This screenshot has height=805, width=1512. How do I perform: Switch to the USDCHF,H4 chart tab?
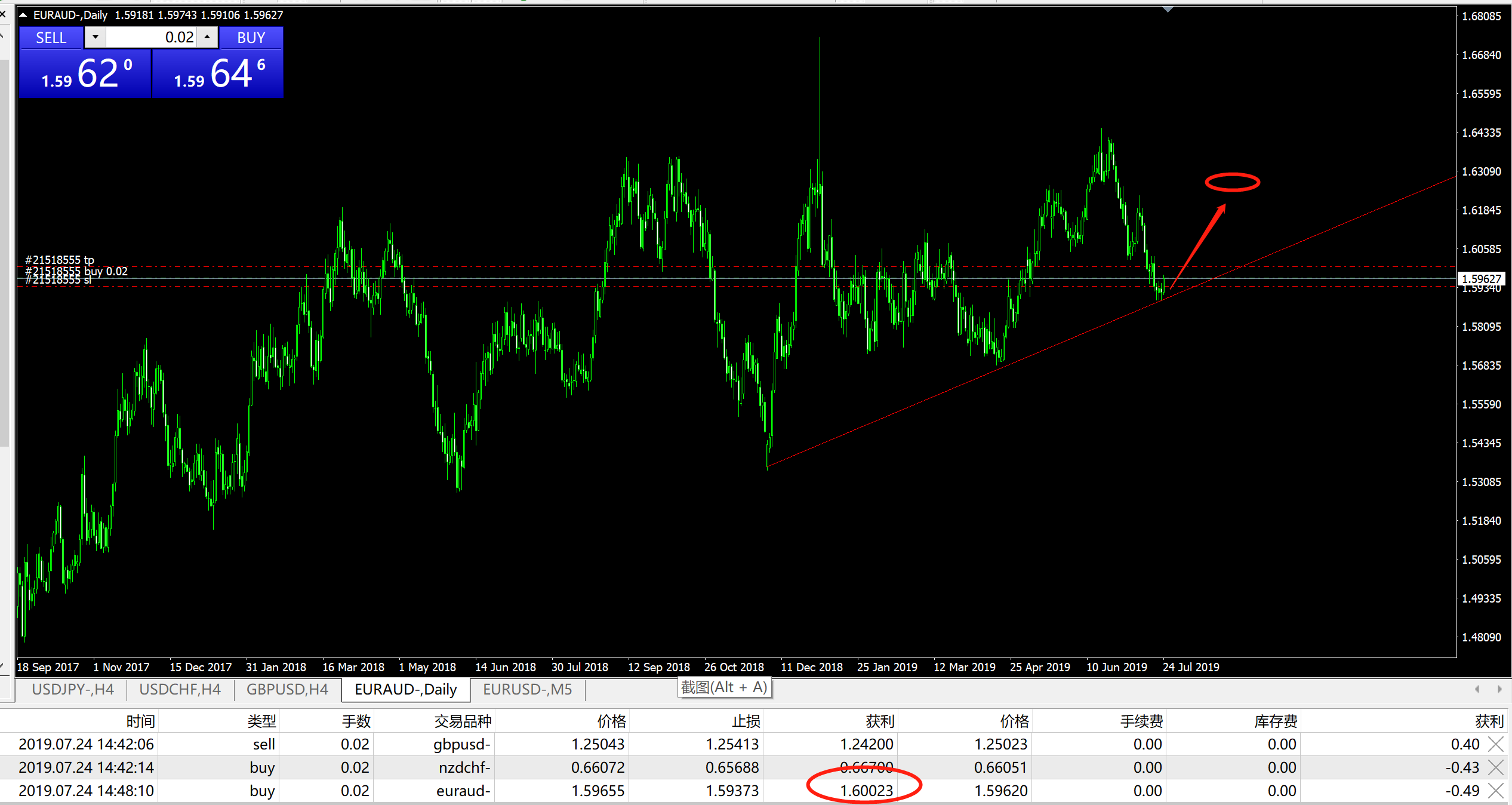click(180, 689)
